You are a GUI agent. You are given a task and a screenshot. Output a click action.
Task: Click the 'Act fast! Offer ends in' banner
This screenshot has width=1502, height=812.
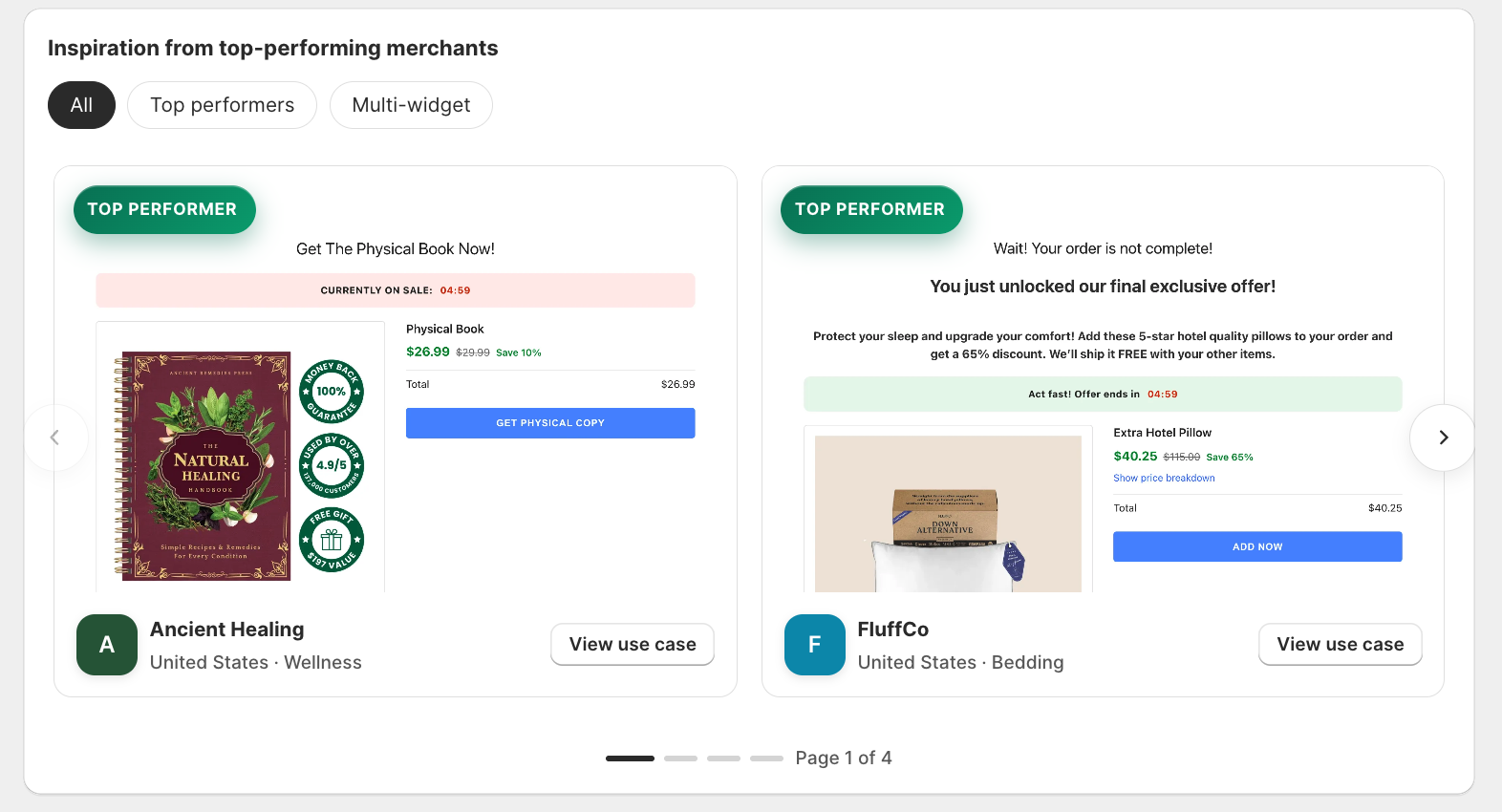[x=1103, y=394]
